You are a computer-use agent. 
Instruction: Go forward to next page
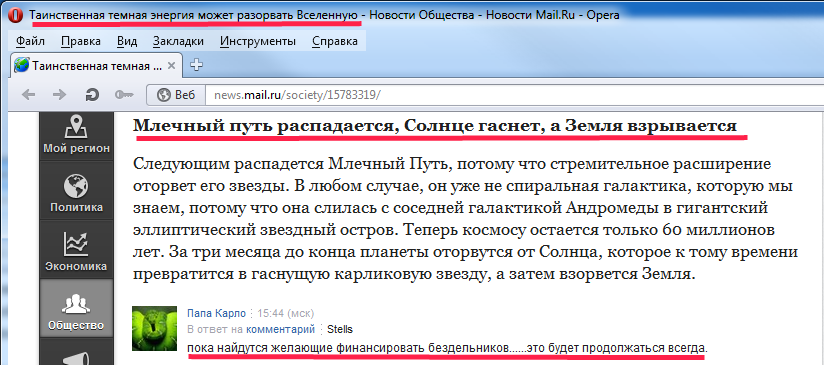tap(59, 95)
